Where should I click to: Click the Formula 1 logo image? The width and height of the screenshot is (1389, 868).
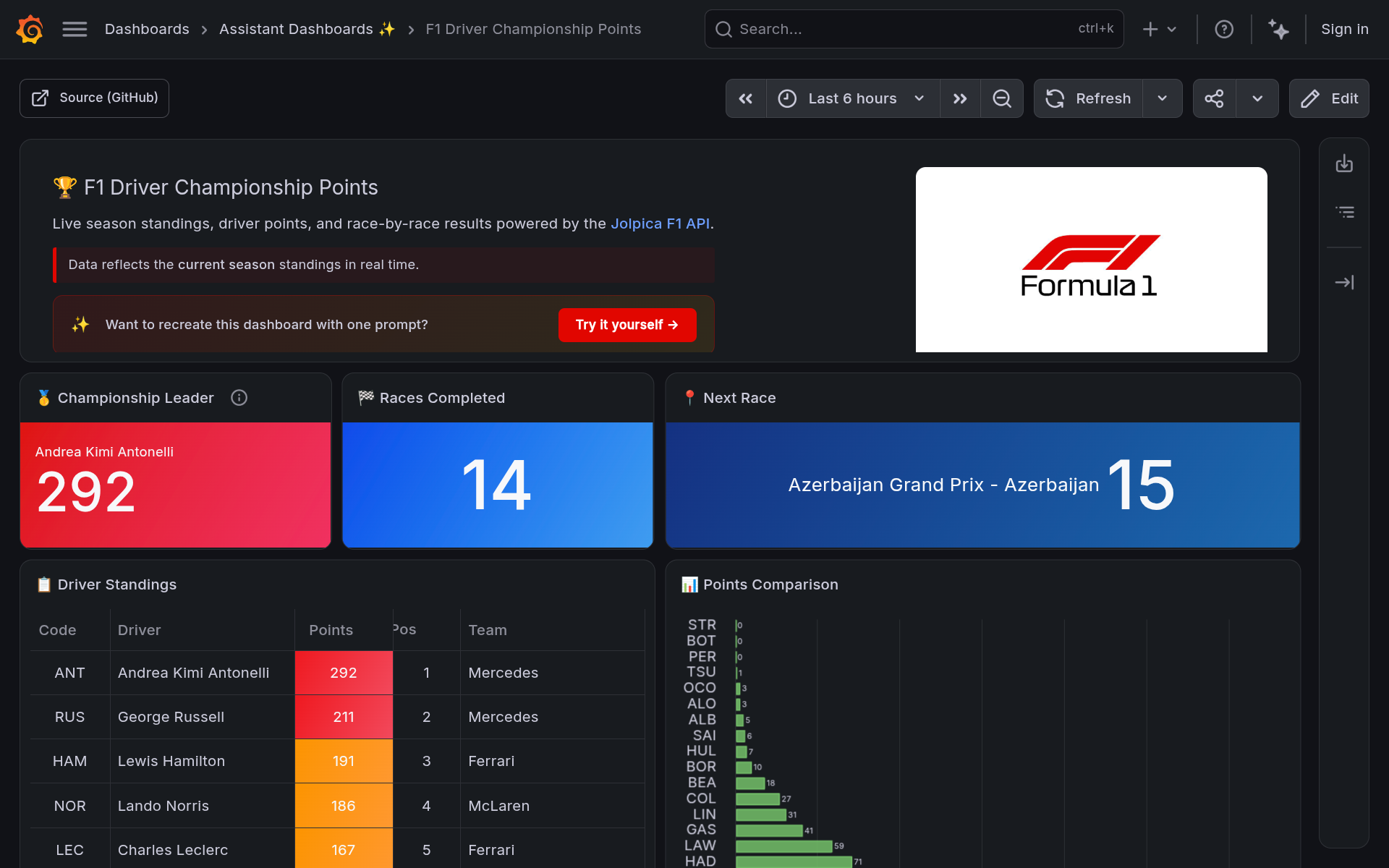1091,260
